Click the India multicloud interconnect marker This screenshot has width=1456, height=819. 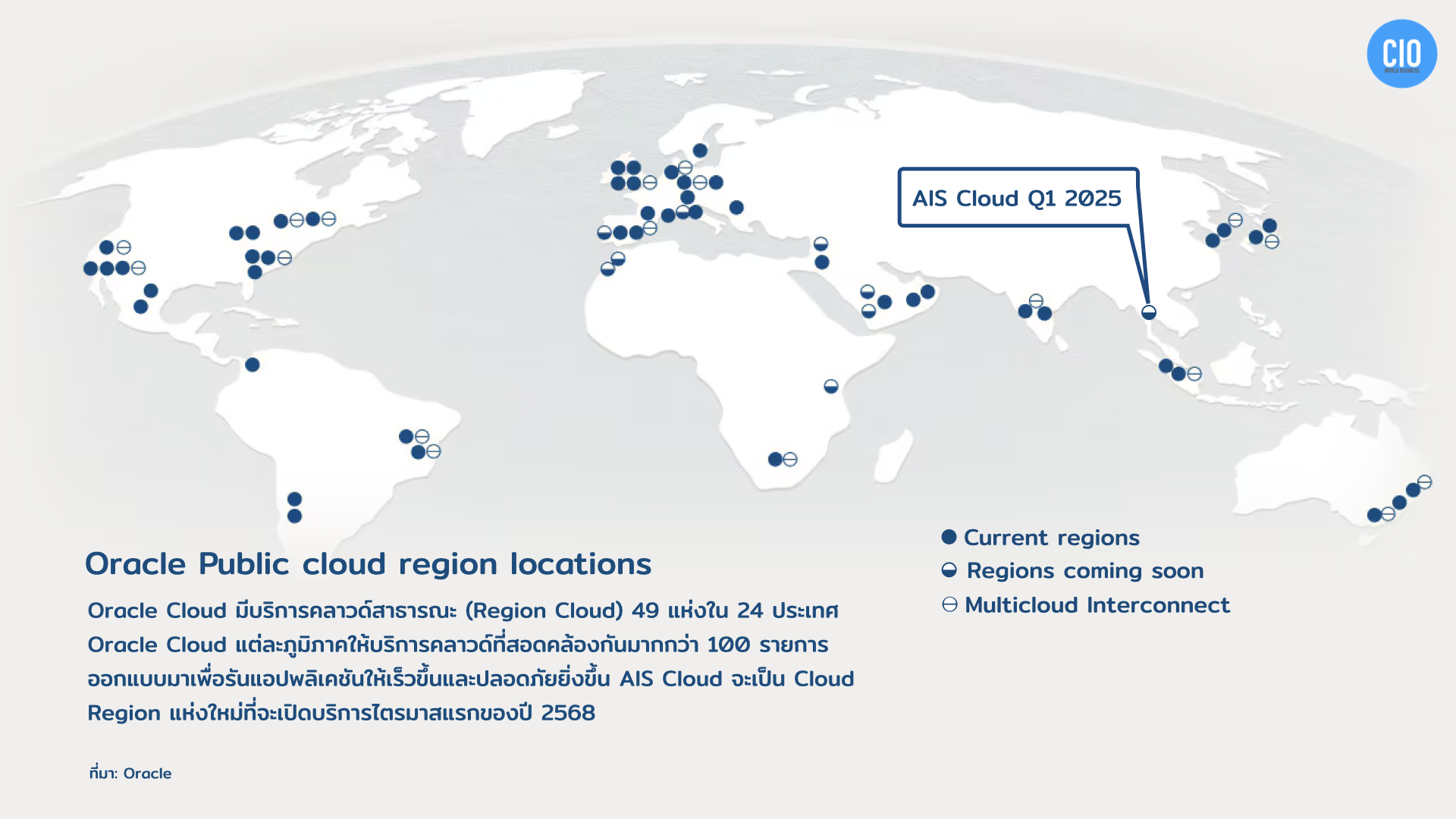point(1036,300)
